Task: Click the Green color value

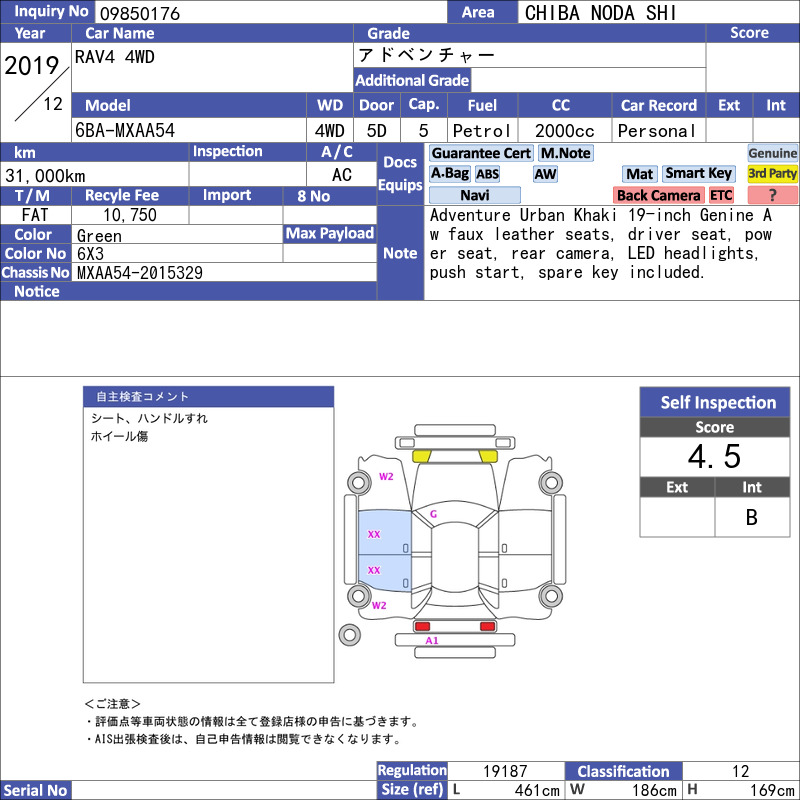Action: [x=99, y=236]
